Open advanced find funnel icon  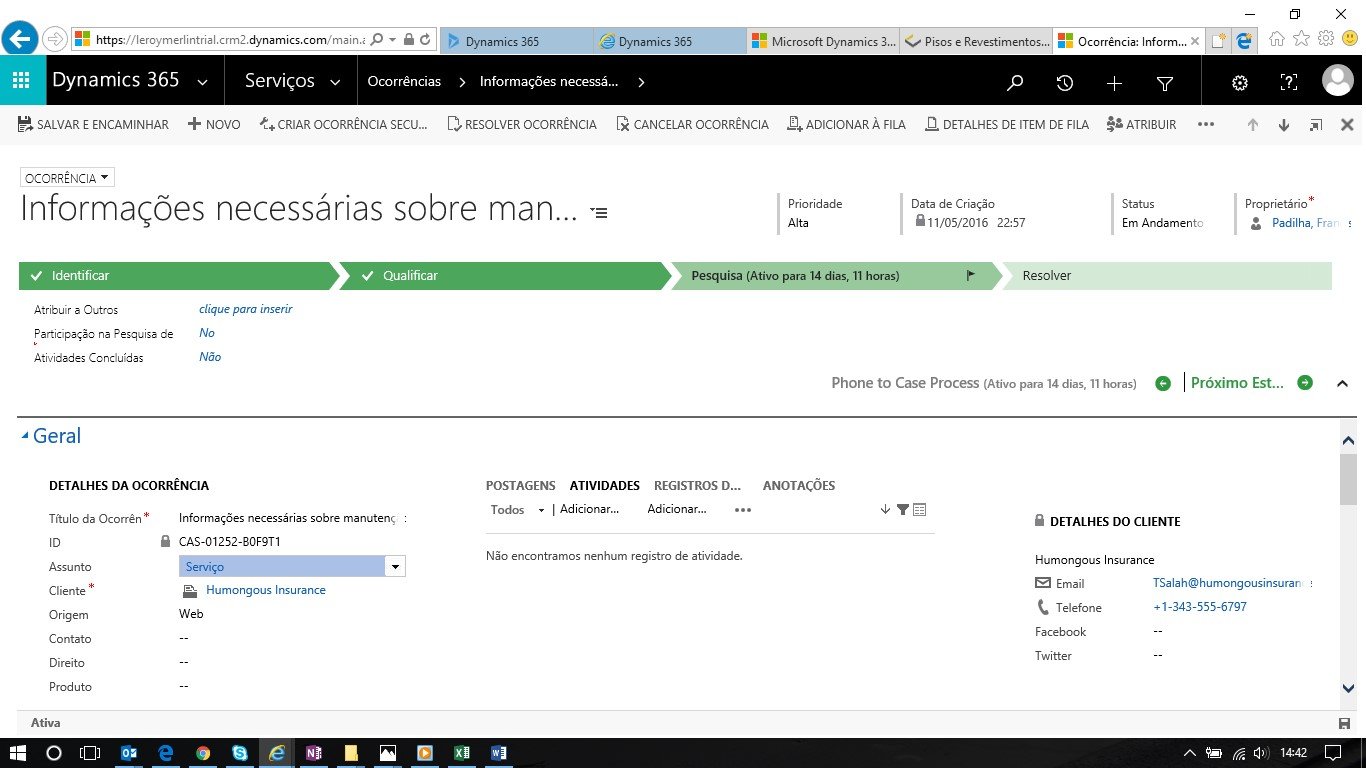pos(1165,84)
